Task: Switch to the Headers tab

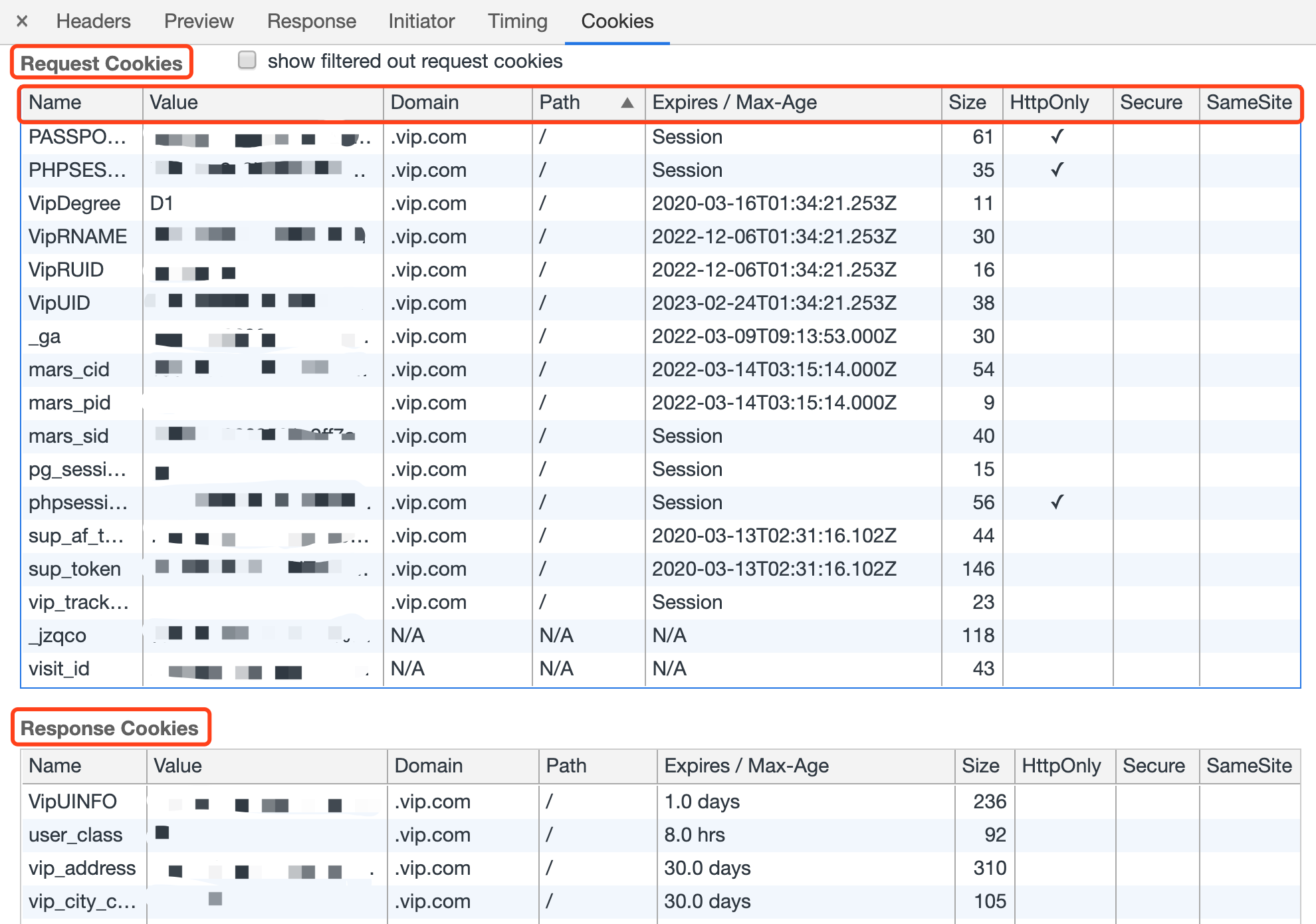Action: 93,21
